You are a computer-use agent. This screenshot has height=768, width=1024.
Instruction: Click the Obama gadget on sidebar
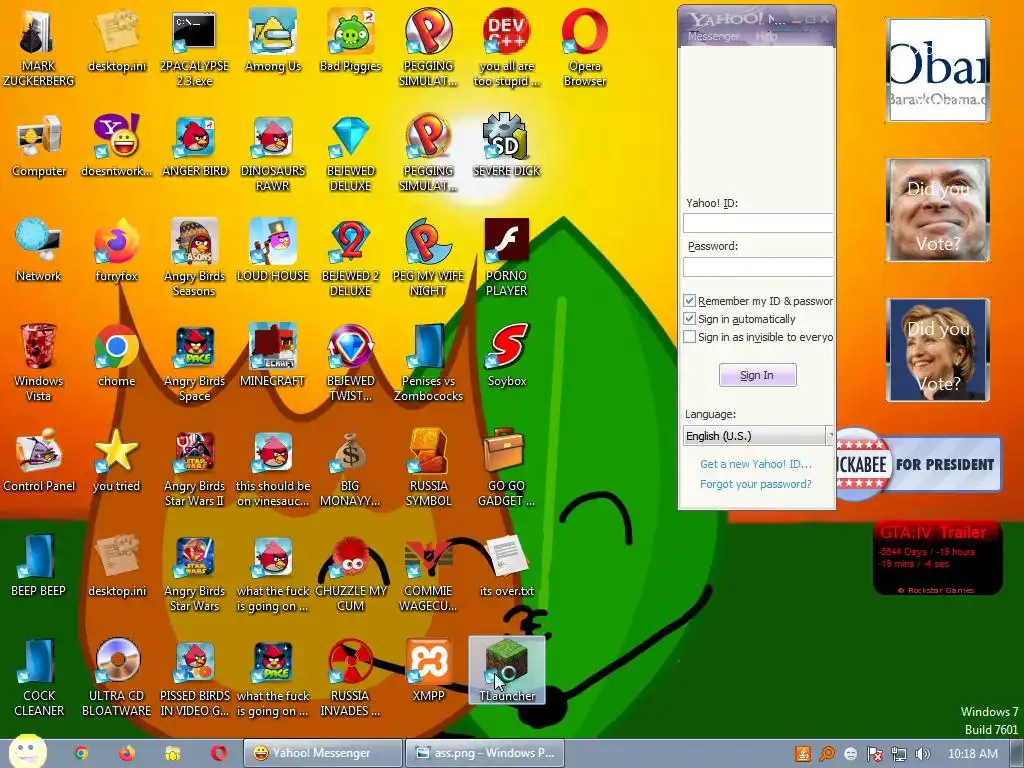pos(938,70)
